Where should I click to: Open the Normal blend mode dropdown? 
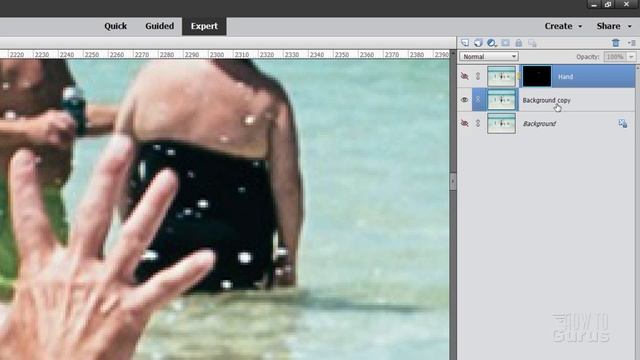point(489,56)
